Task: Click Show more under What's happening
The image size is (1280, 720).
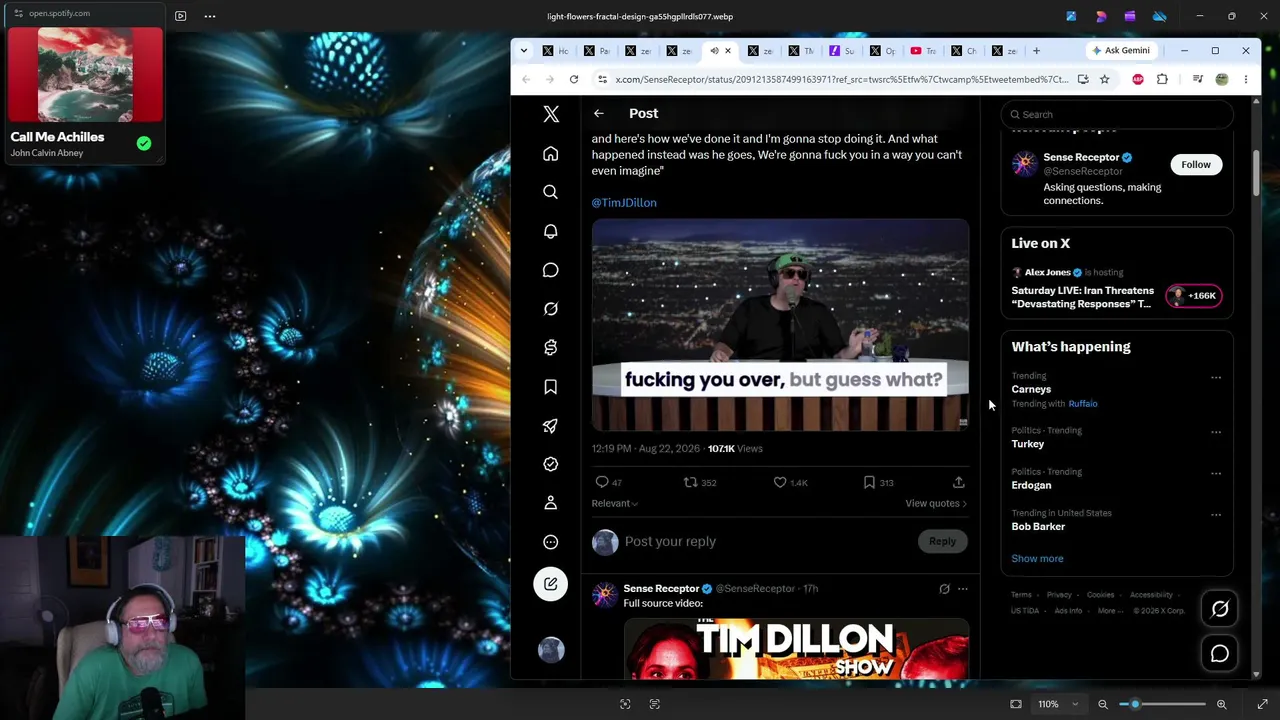Action: pyautogui.click(x=1037, y=559)
